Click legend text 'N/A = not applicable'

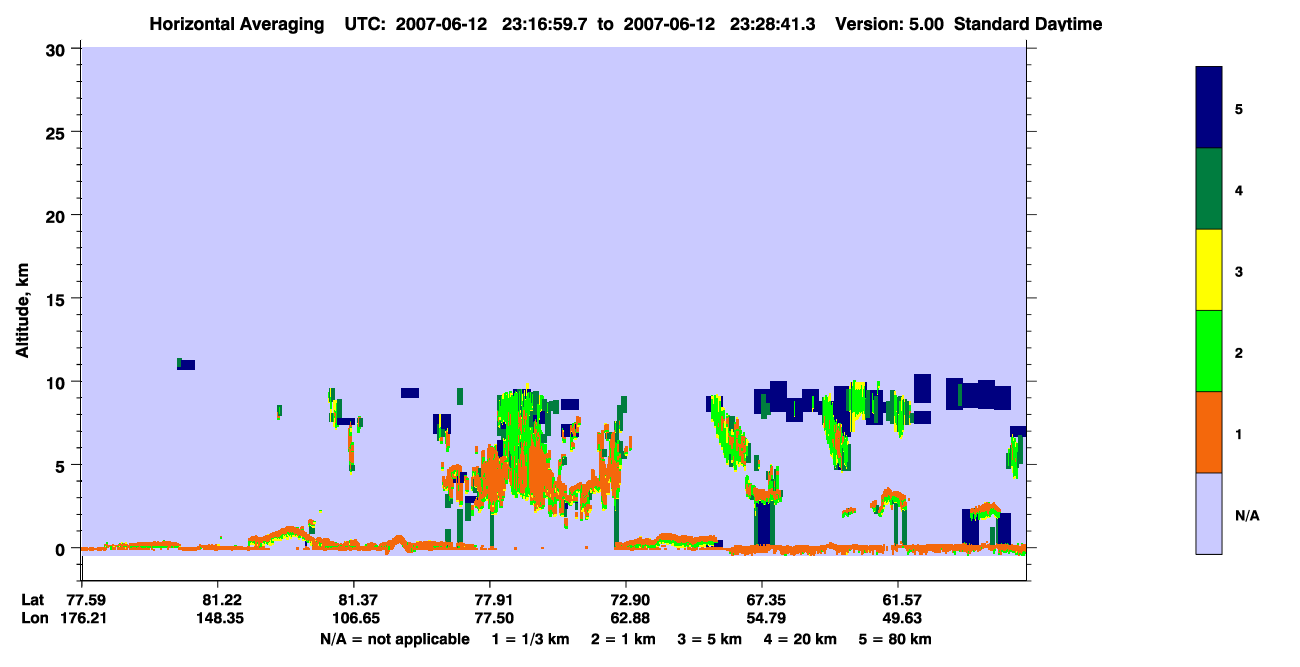click(x=395, y=639)
